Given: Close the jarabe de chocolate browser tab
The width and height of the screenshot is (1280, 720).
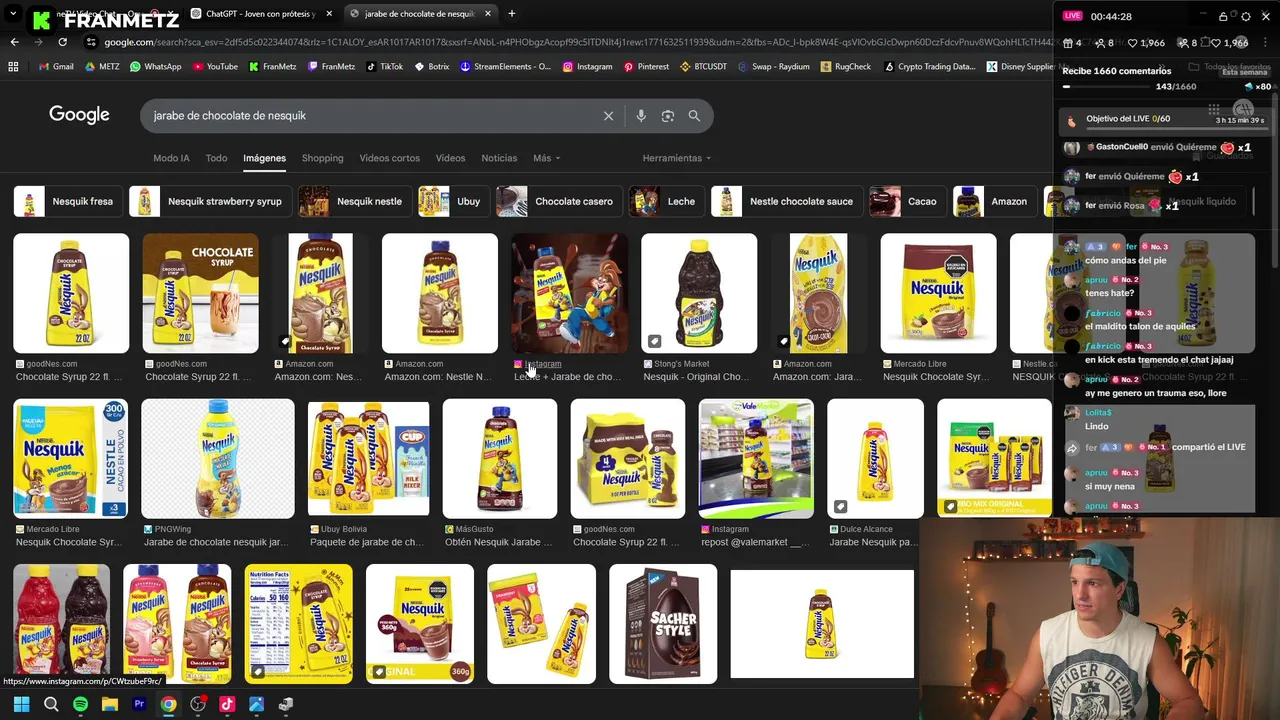Looking at the screenshot, I should tap(488, 14).
